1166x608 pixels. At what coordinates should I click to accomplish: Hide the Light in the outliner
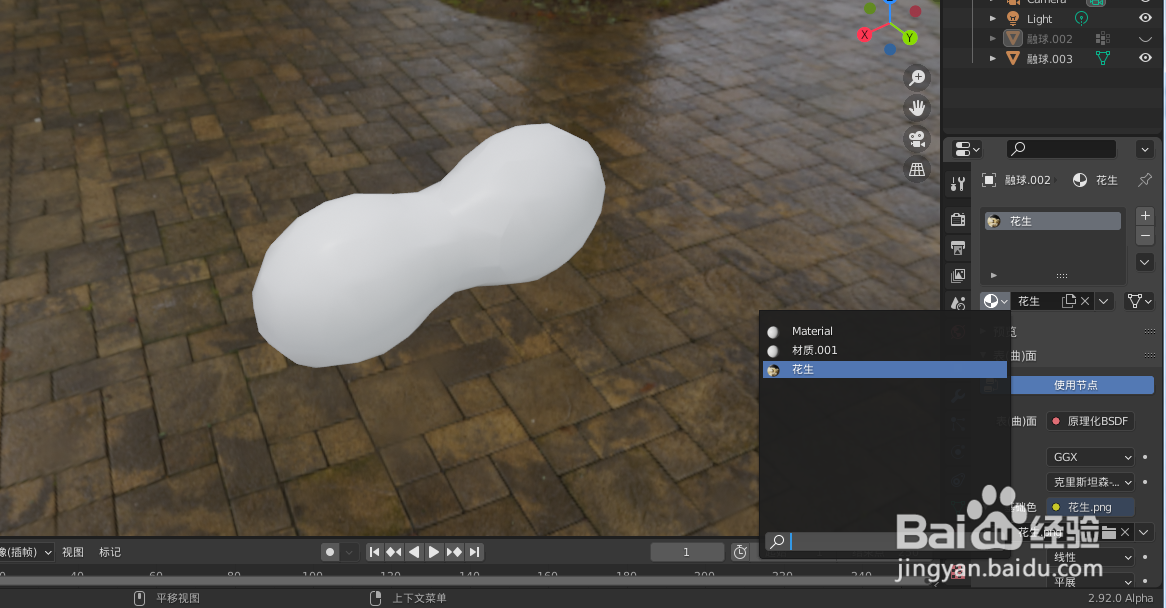1144,18
